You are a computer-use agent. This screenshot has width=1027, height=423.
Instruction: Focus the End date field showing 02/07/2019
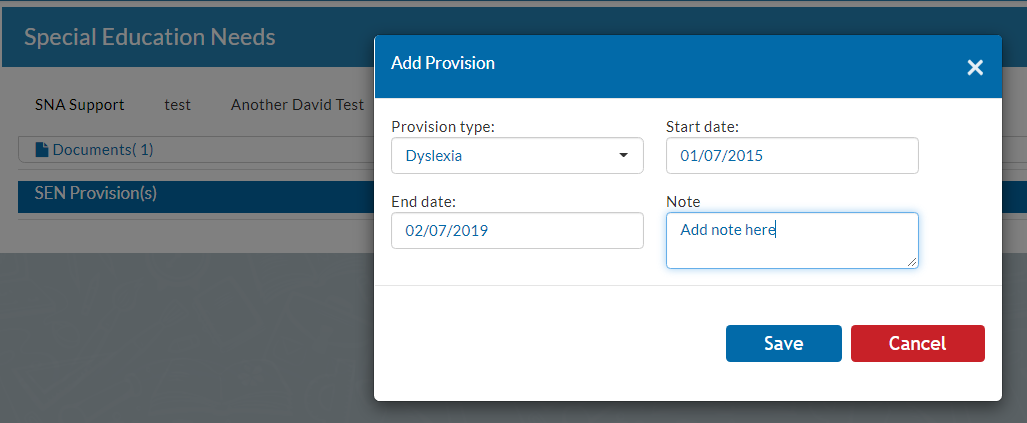(517, 230)
